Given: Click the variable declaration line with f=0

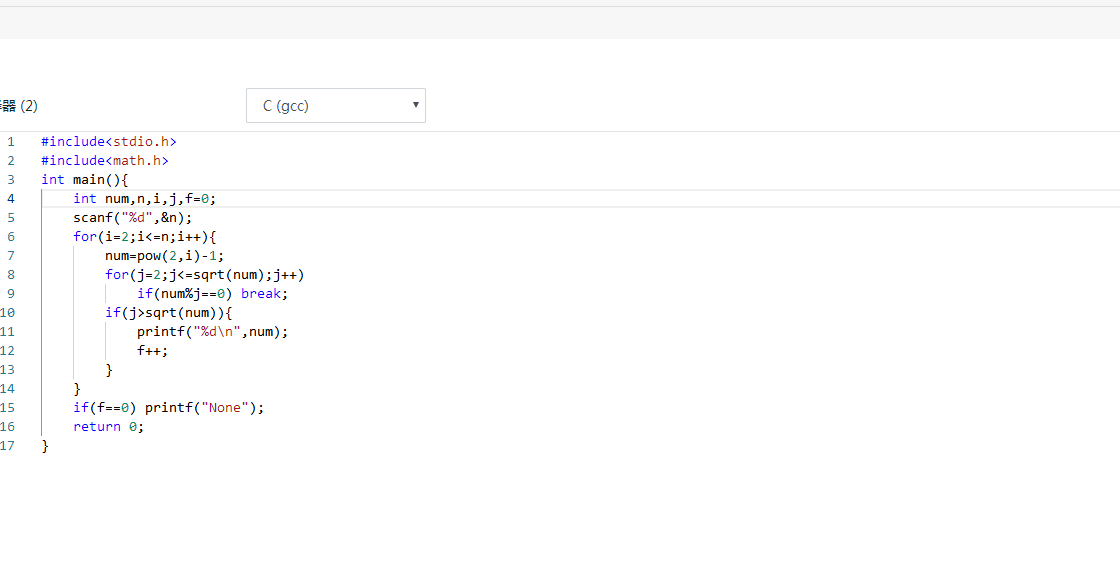Looking at the screenshot, I should point(144,199).
